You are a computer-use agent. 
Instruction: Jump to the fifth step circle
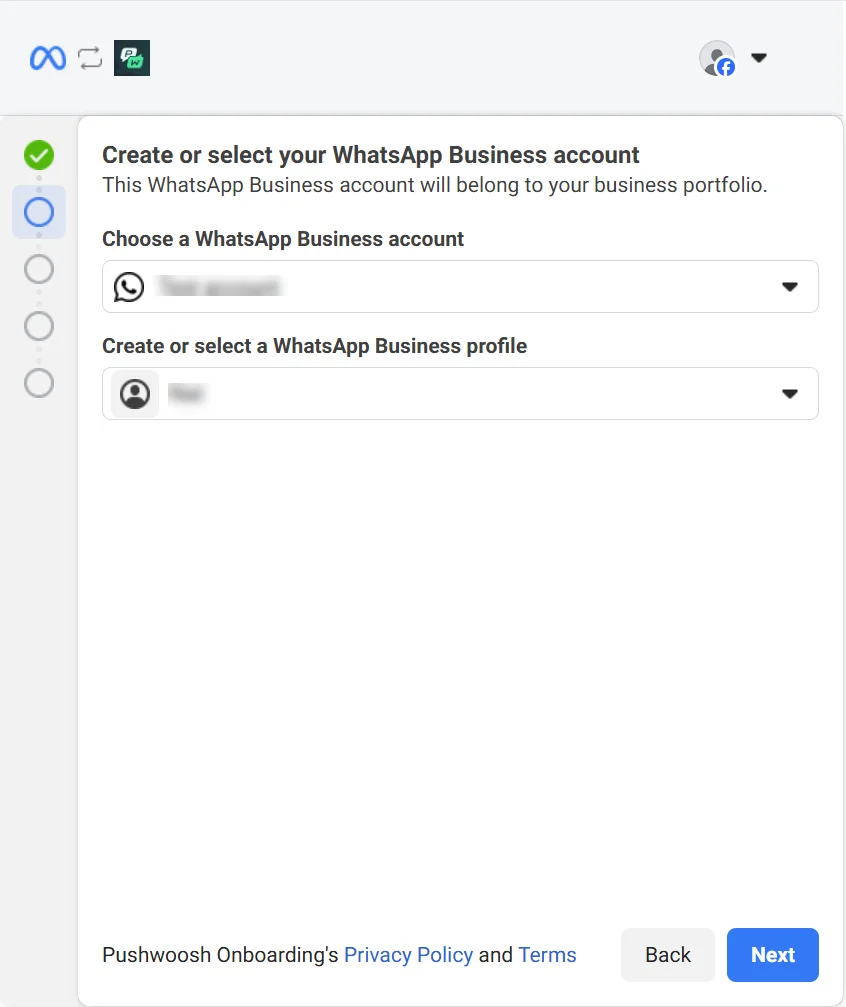point(39,383)
